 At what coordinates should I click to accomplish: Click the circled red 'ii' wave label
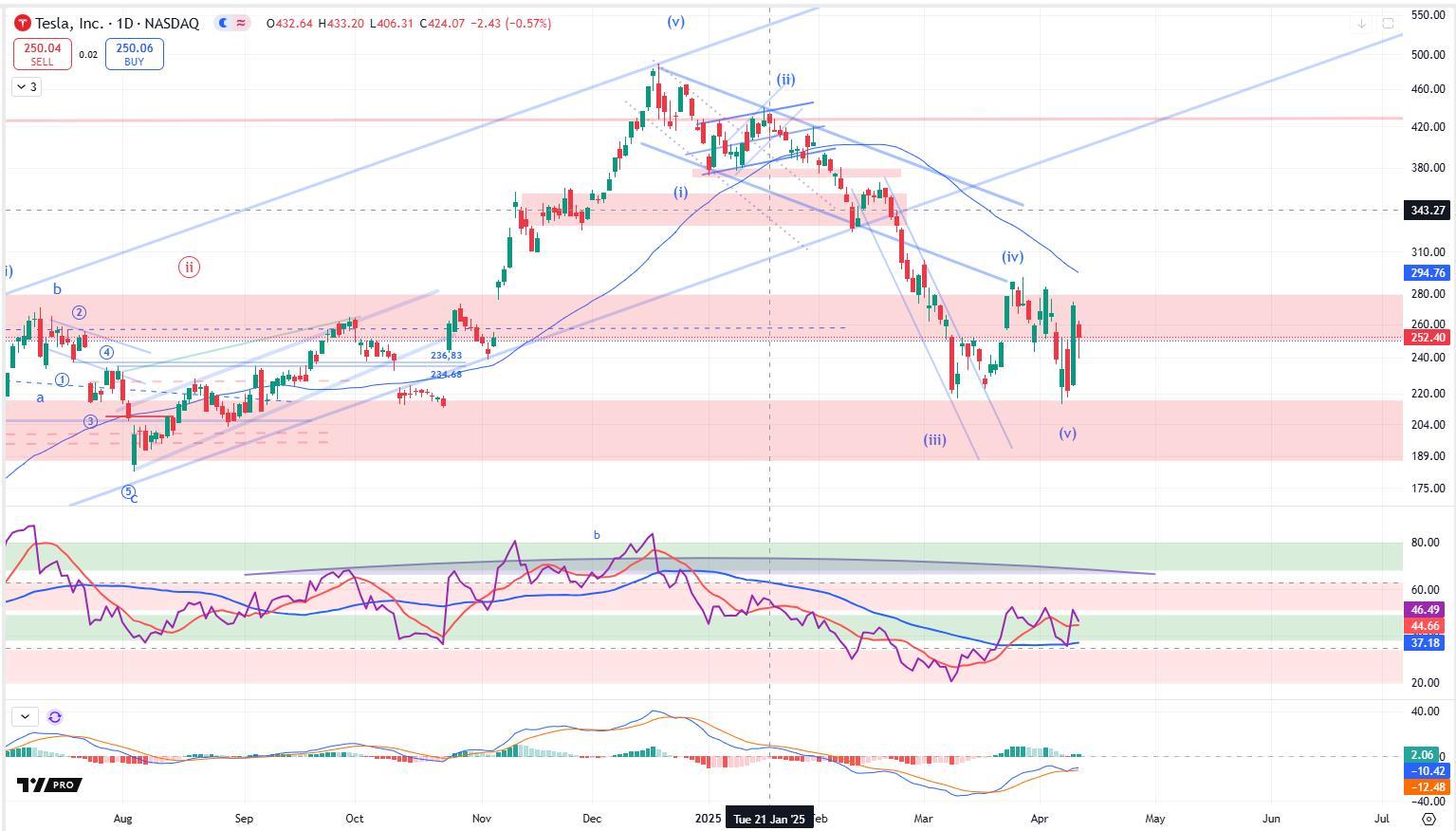189,268
